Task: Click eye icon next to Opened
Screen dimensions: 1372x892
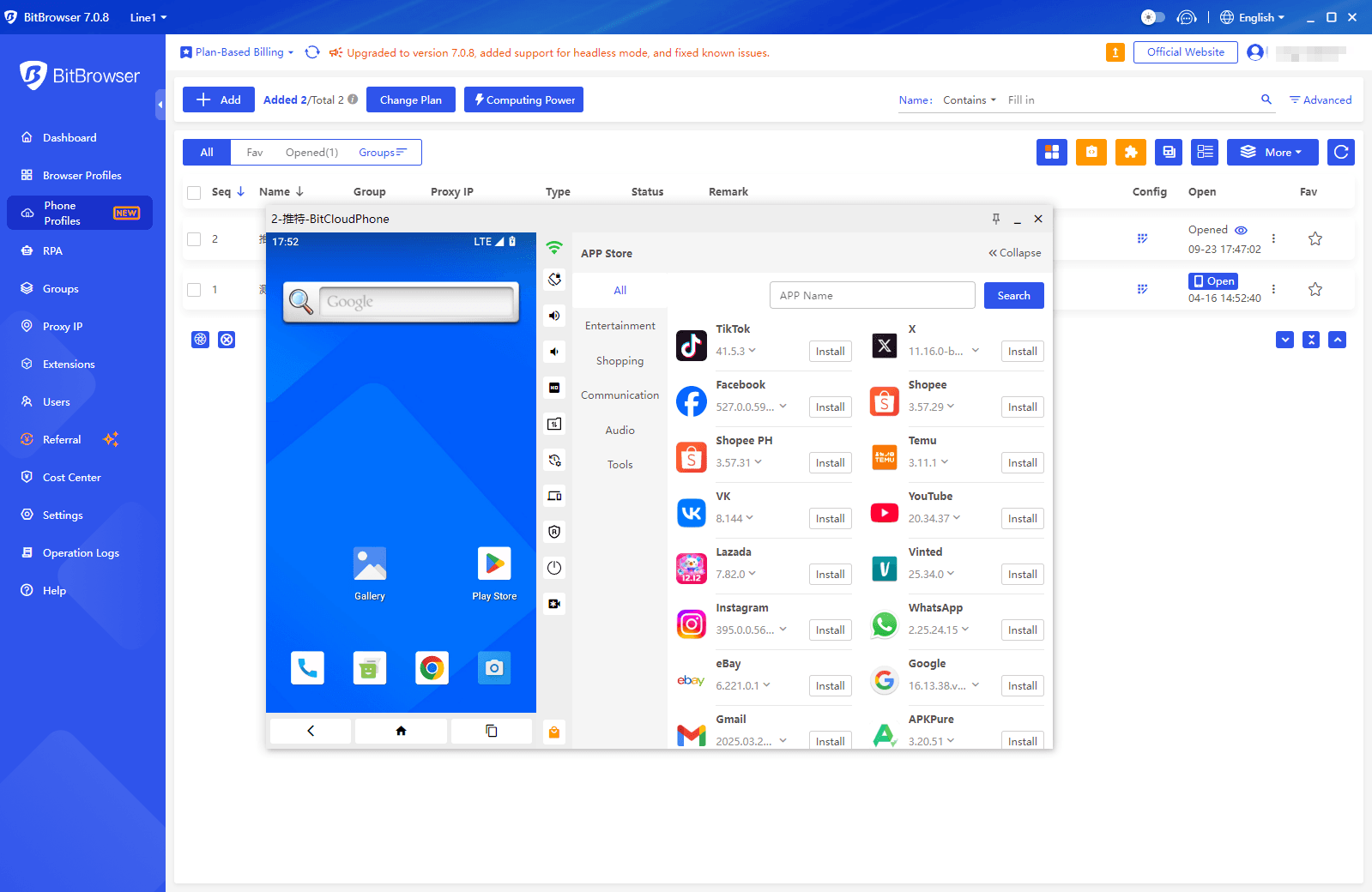Action: tap(1241, 230)
